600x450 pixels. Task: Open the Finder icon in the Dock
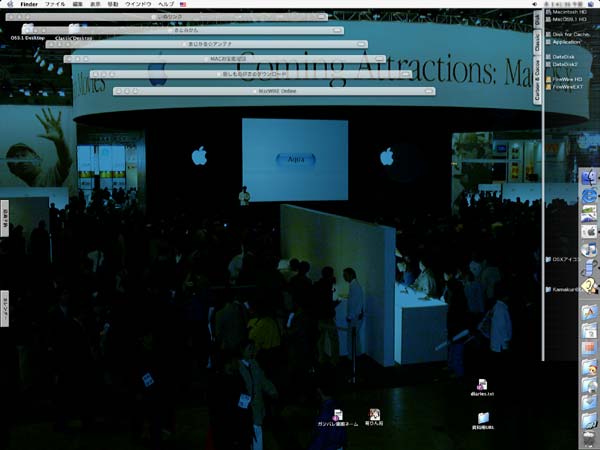589,176
